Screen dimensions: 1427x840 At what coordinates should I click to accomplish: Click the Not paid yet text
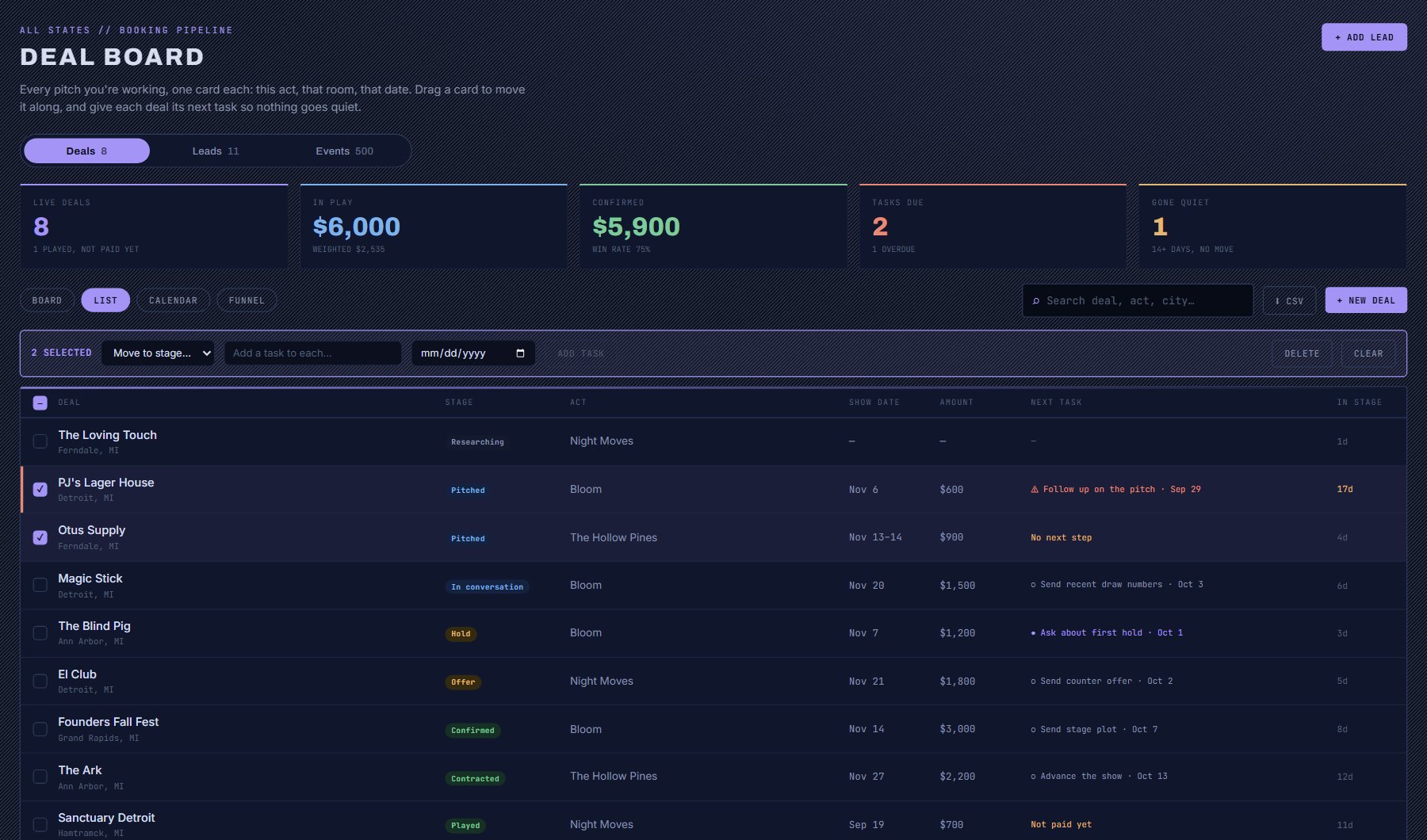click(1061, 825)
